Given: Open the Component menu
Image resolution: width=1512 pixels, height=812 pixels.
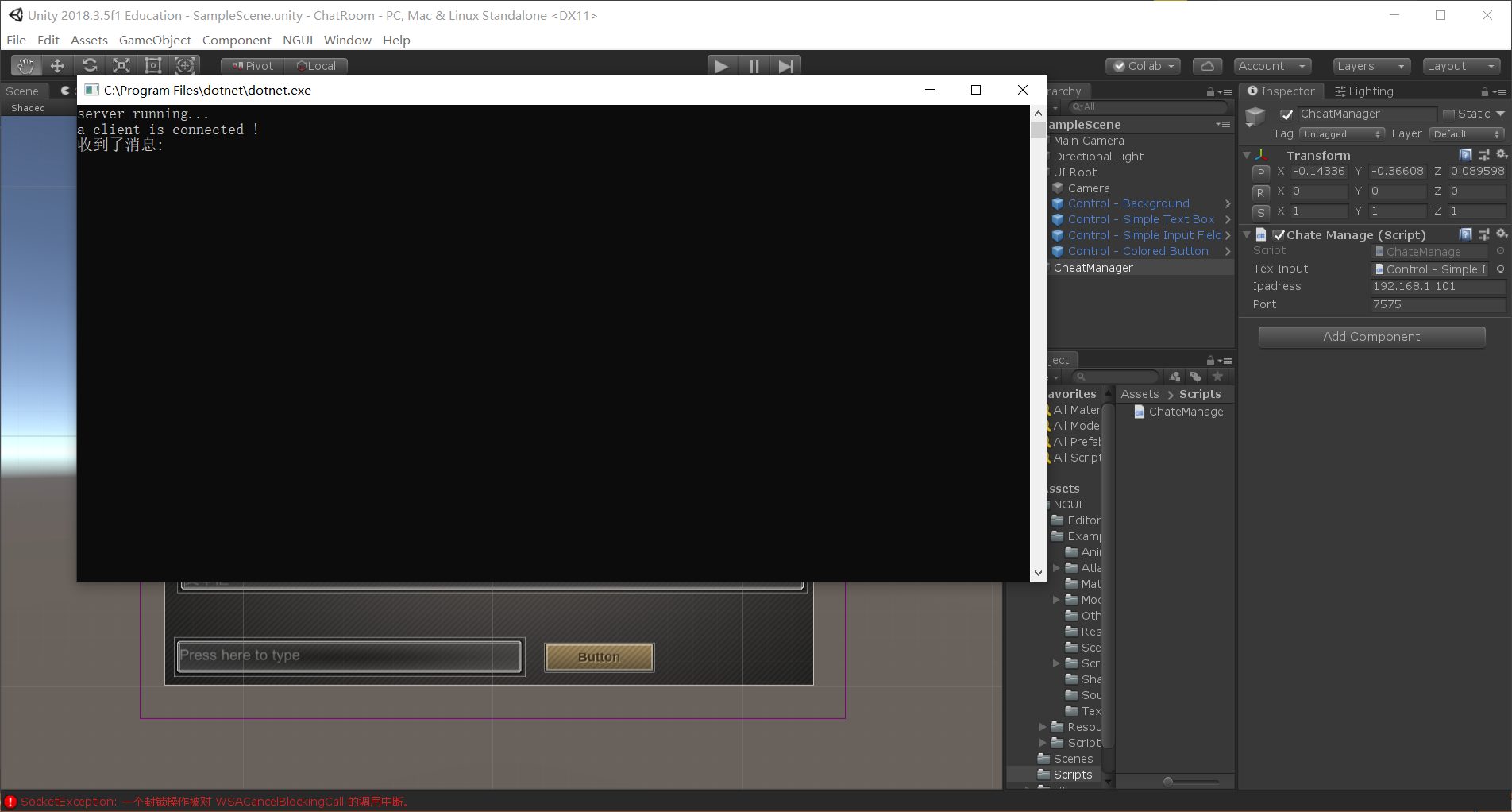Looking at the screenshot, I should point(237,40).
